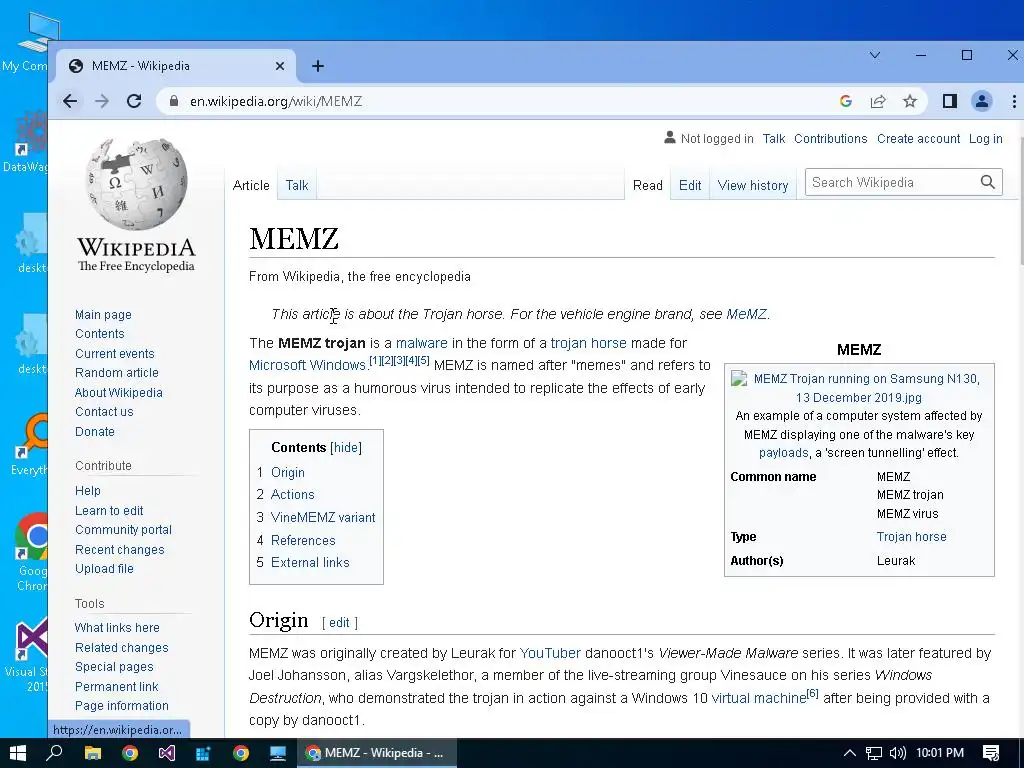Follow the Microsoft Windows link
Viewport: 1024px width, 768px height.
coord(307,365)
